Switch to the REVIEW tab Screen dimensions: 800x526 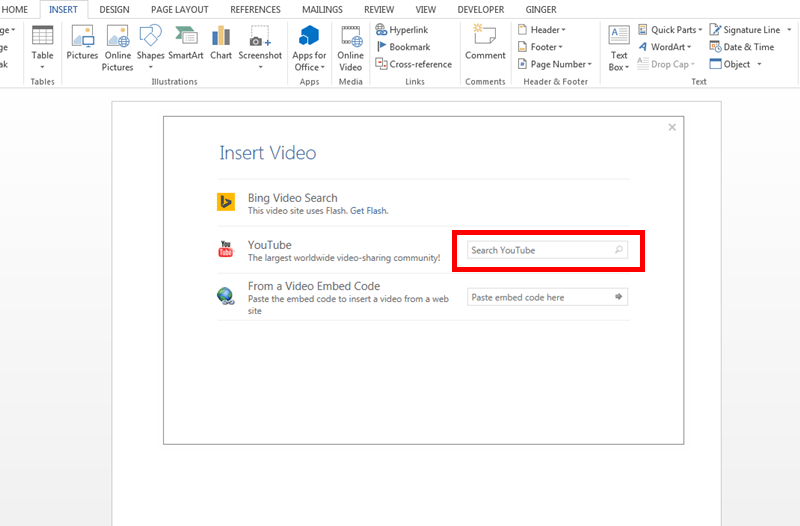pos(379,9)
